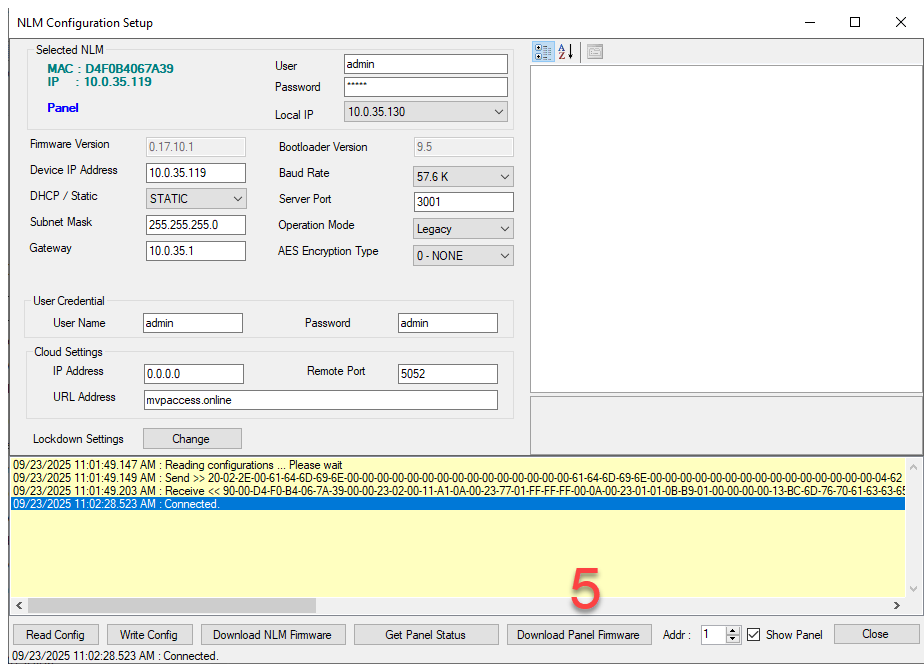Expand the DHCP / Static dropdown

[x=237, y=199]
